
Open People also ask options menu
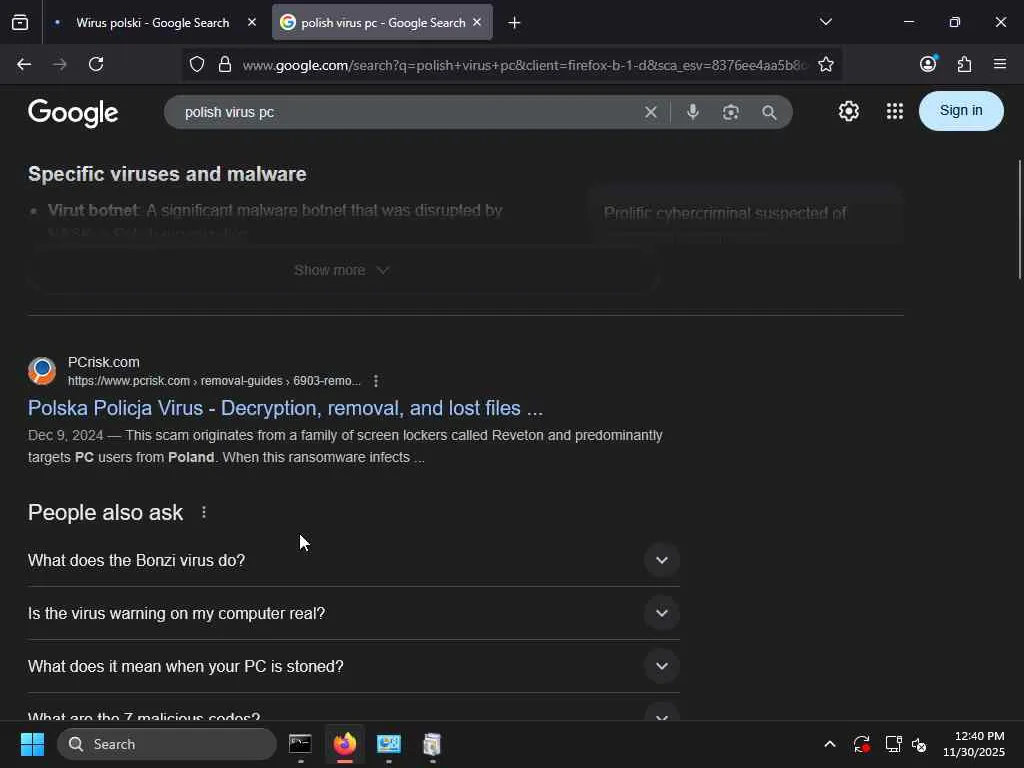tap(204, 513)
